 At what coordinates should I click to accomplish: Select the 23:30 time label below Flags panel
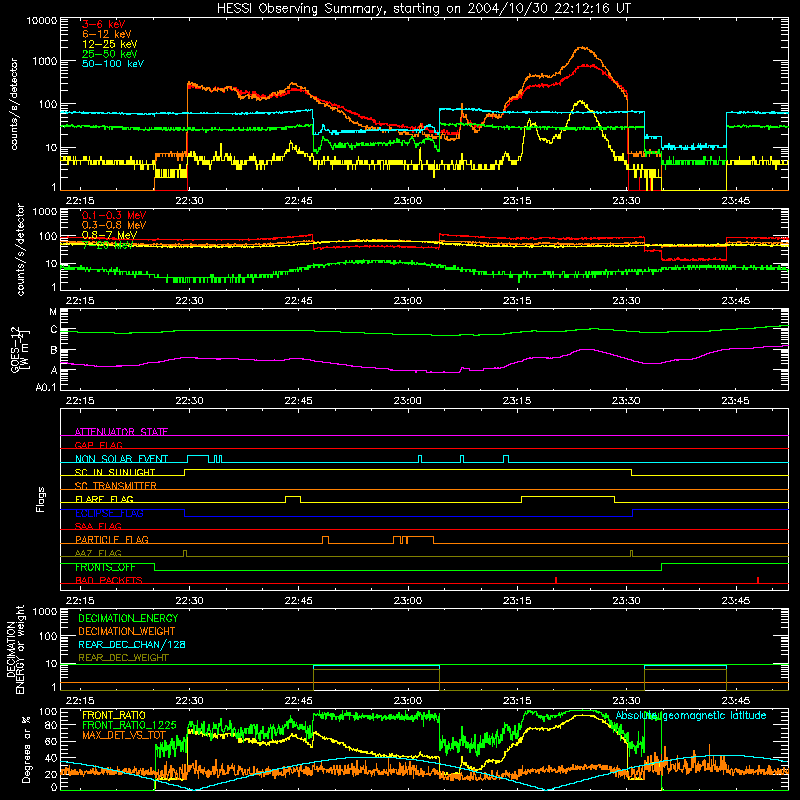(626, 601)
